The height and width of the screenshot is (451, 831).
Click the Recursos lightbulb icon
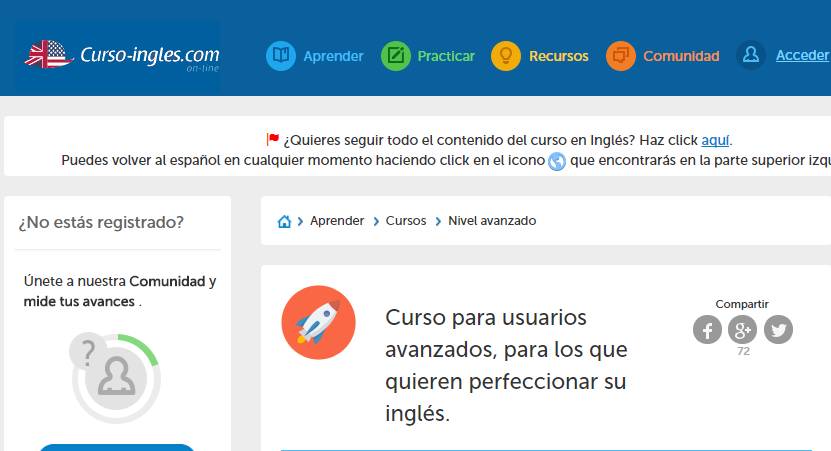pyautogui.click(x=506, y=56)
